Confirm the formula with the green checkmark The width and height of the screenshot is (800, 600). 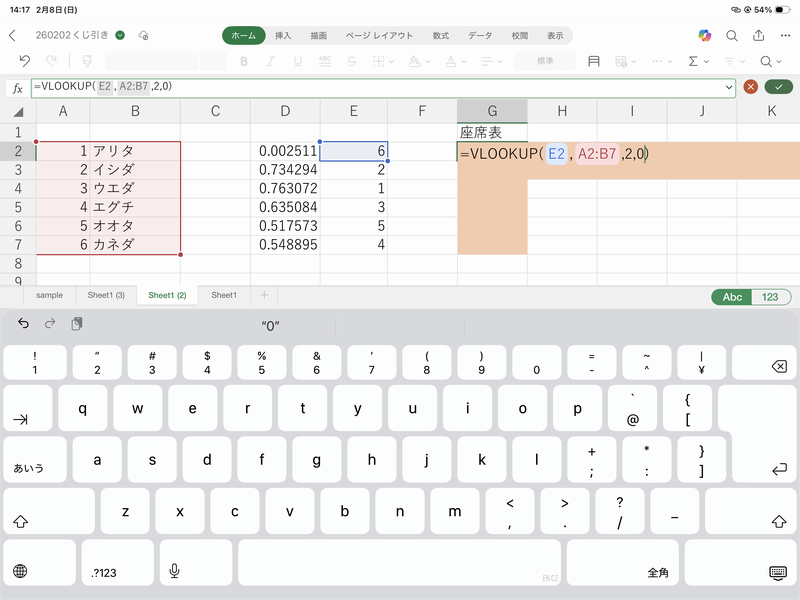[777, 87]
